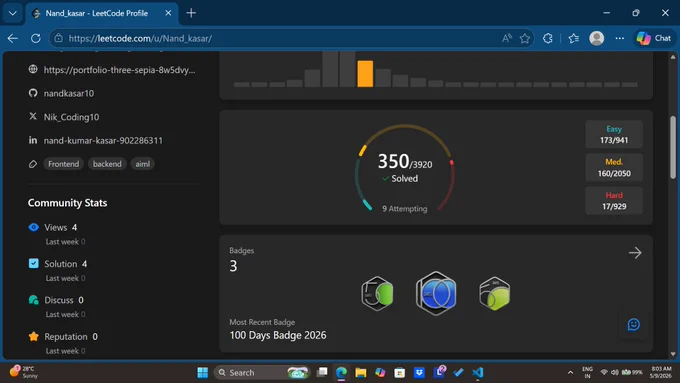Screen dimensions: 680x383
Task: Click the page vertical scrollbar thumb
Action: 673,147
